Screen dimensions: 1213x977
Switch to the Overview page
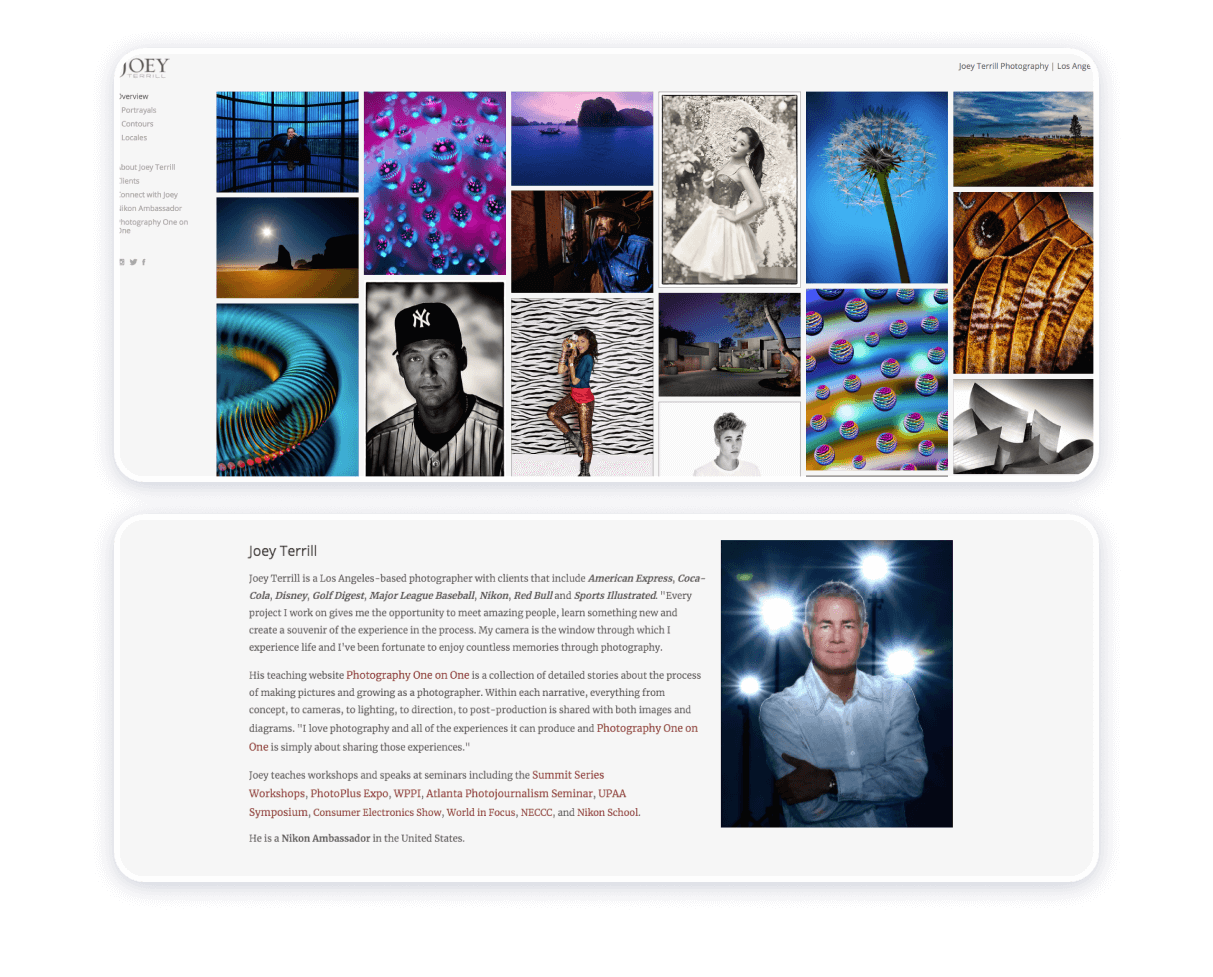(133, 96)
